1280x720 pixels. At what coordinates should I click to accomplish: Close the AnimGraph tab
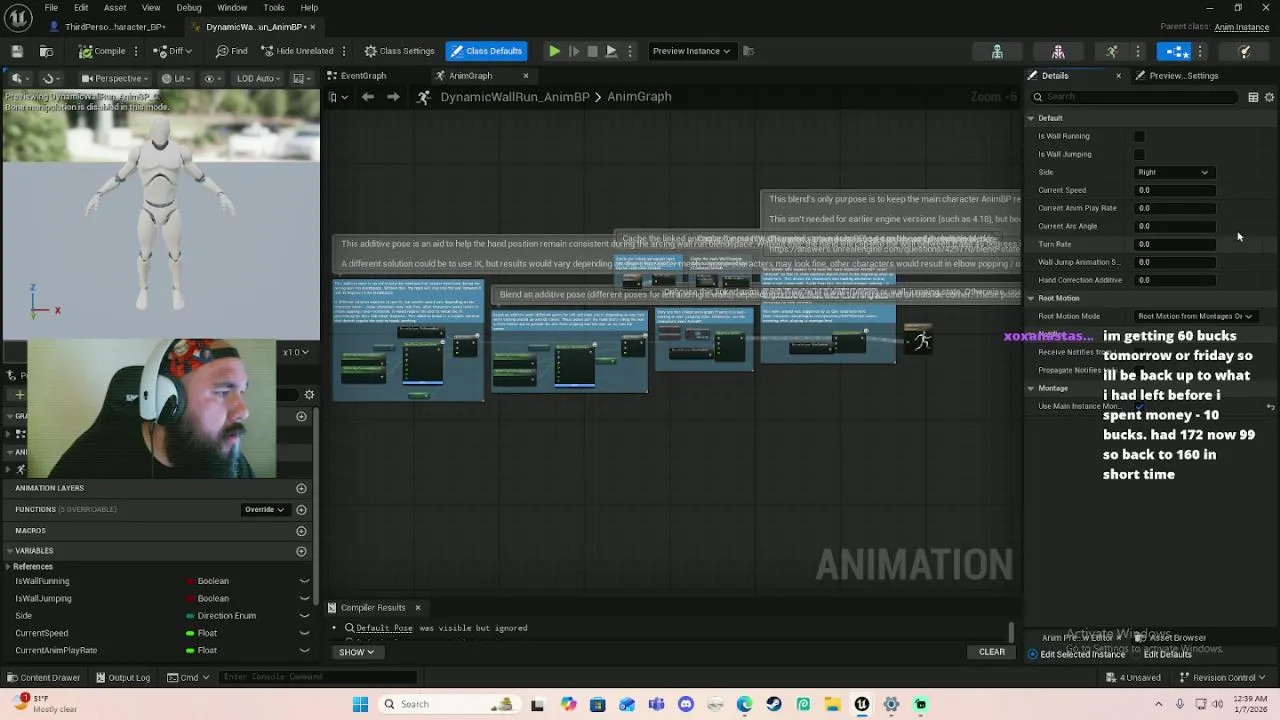point(526,76)
